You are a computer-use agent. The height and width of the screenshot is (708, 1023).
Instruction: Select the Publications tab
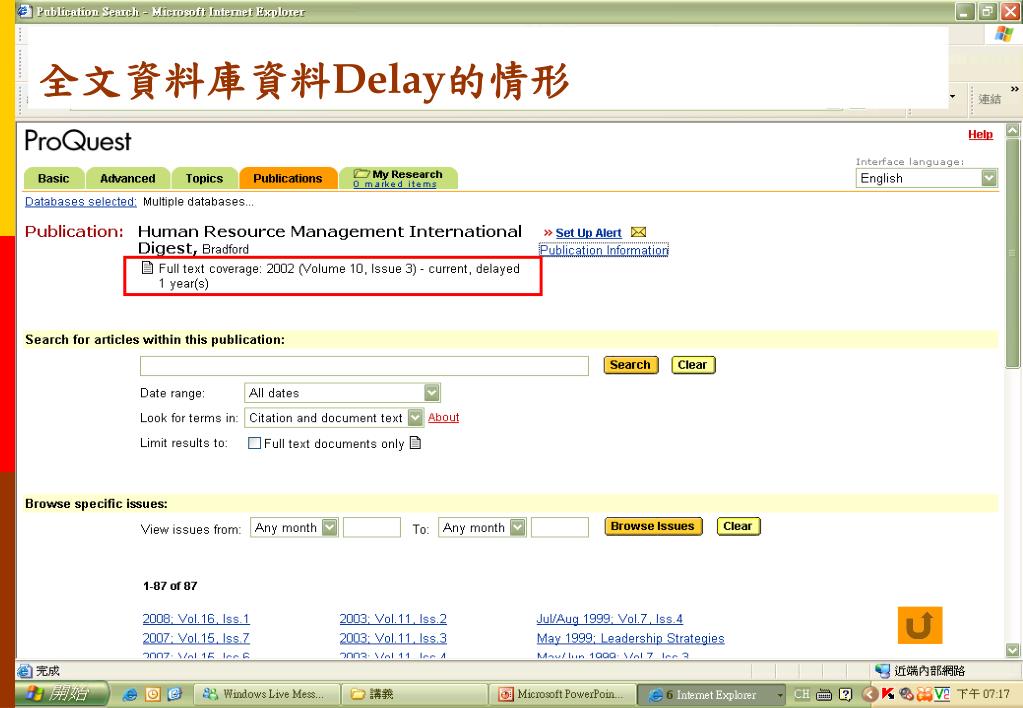(x=288, y=178)
